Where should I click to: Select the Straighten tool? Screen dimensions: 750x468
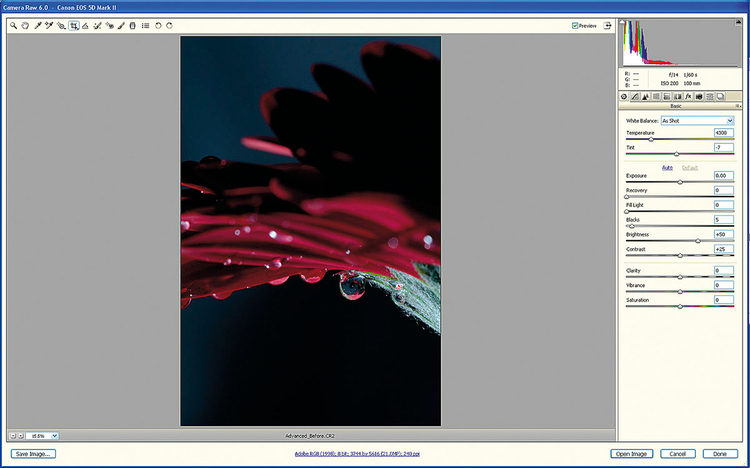click(85, 26)
